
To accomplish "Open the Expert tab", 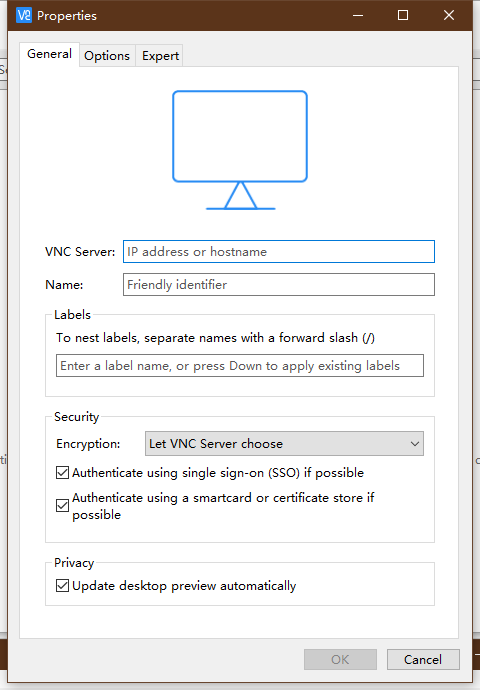I will [x=160, y=56].
